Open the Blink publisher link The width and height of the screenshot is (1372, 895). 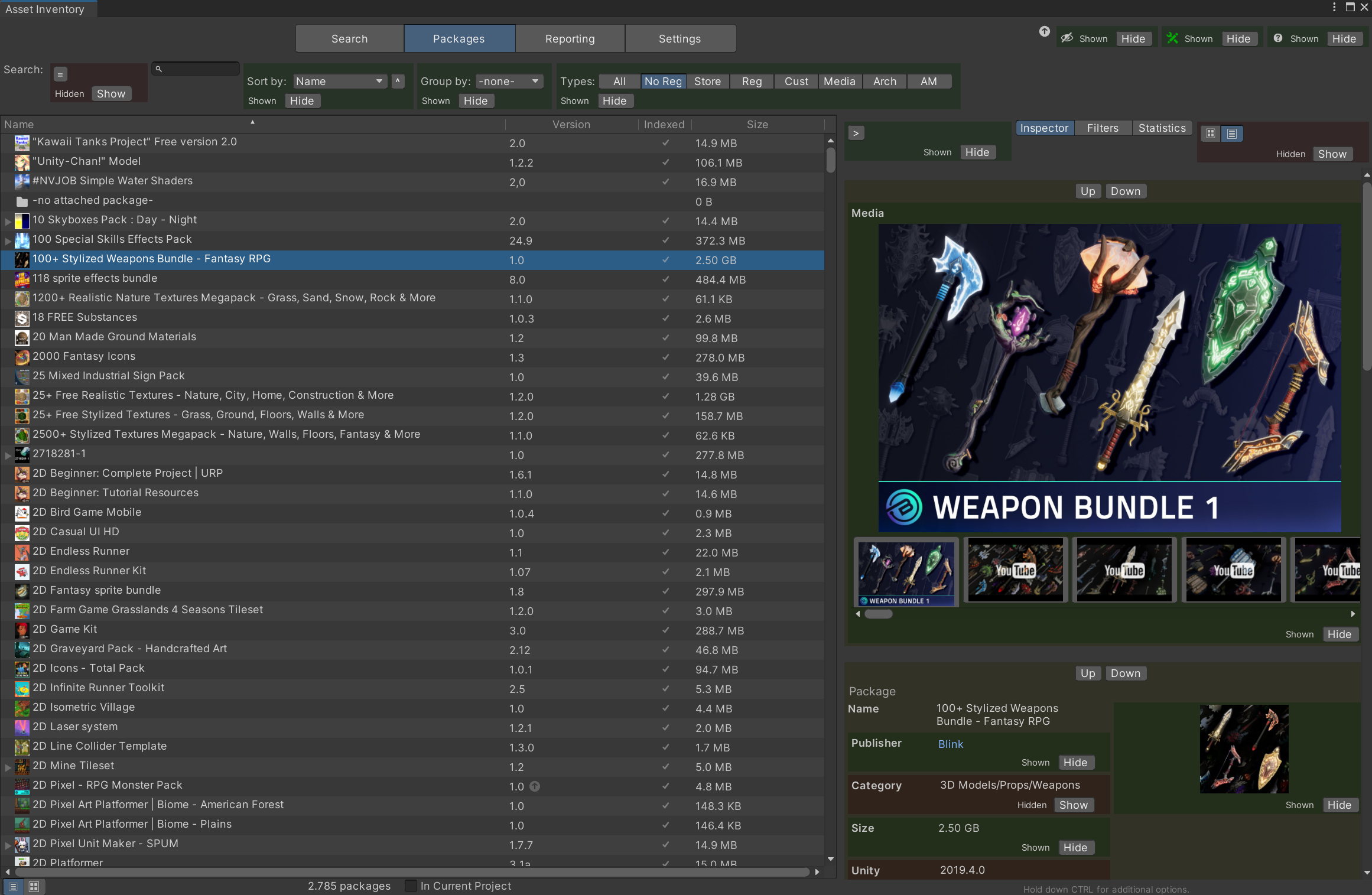click(x=950, y=744)
